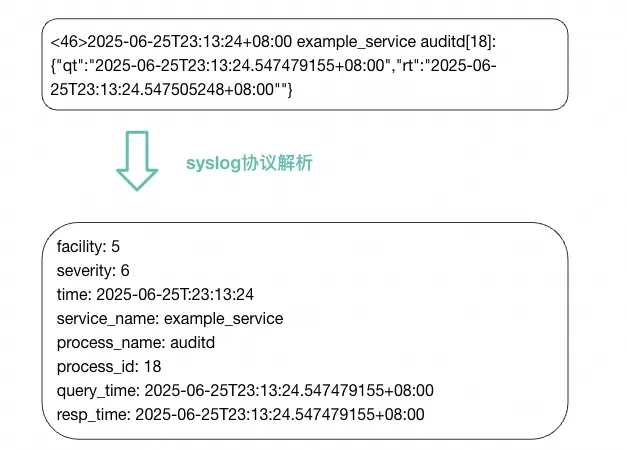
Task: Click the time: 2025-06-25T:23:13:24 field
Action: [x=155, y=295]
